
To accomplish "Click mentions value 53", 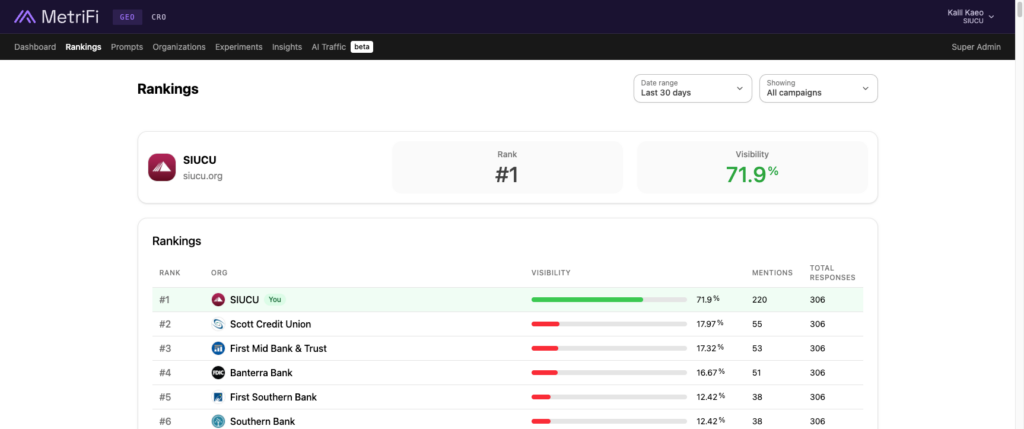I will click(757, 349).
